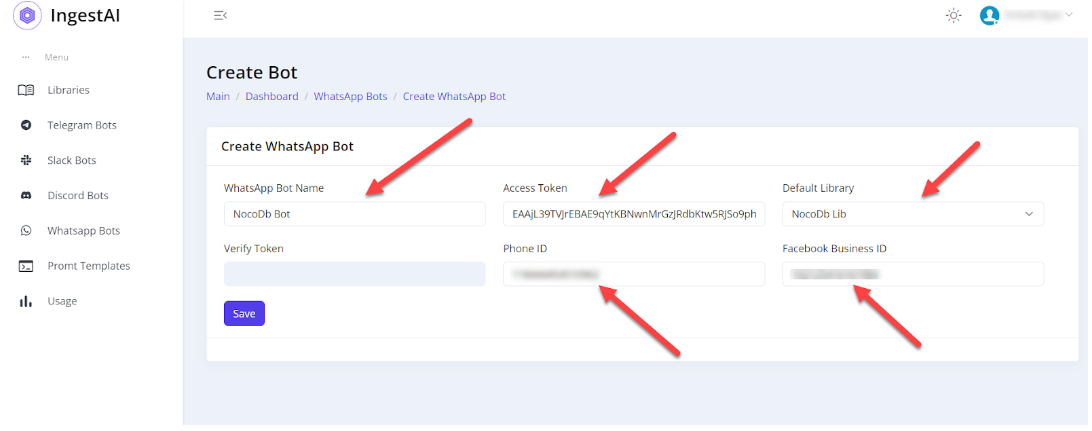Image resolution: width=1092 pixels, height=431 pixels.
Task: Click the Access Token label
Action: (535, 188)
